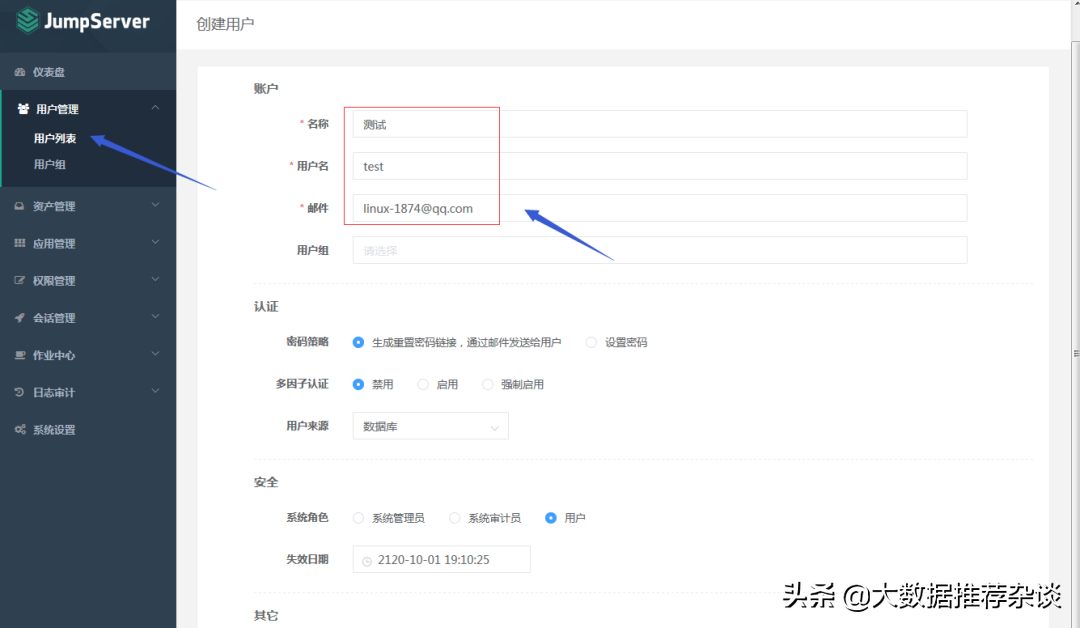Collapse the 用户管理 menu chevron
The image size is (1080, 628).
point(155,109)
